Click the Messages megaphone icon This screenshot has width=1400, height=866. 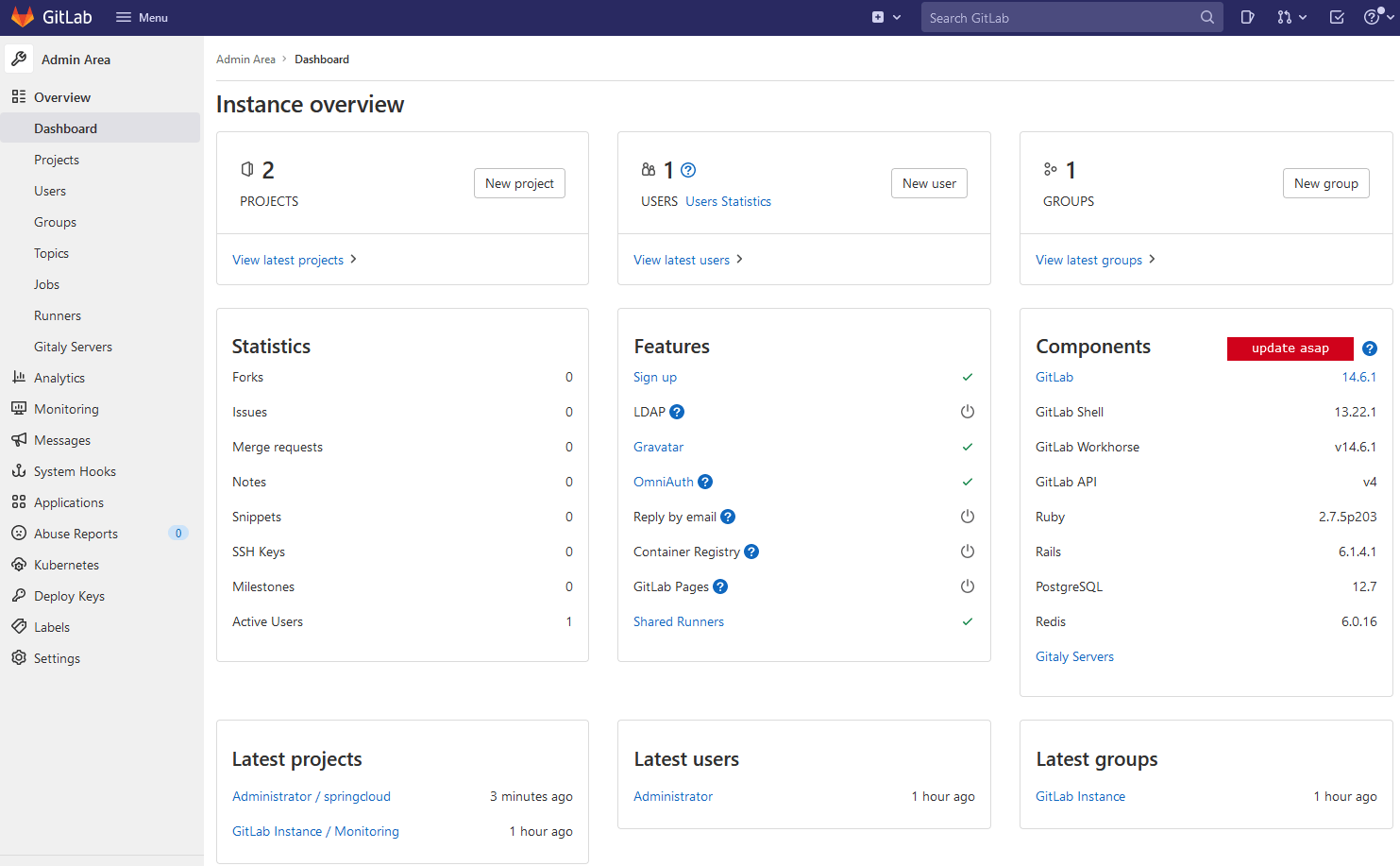tap(19, 439)
